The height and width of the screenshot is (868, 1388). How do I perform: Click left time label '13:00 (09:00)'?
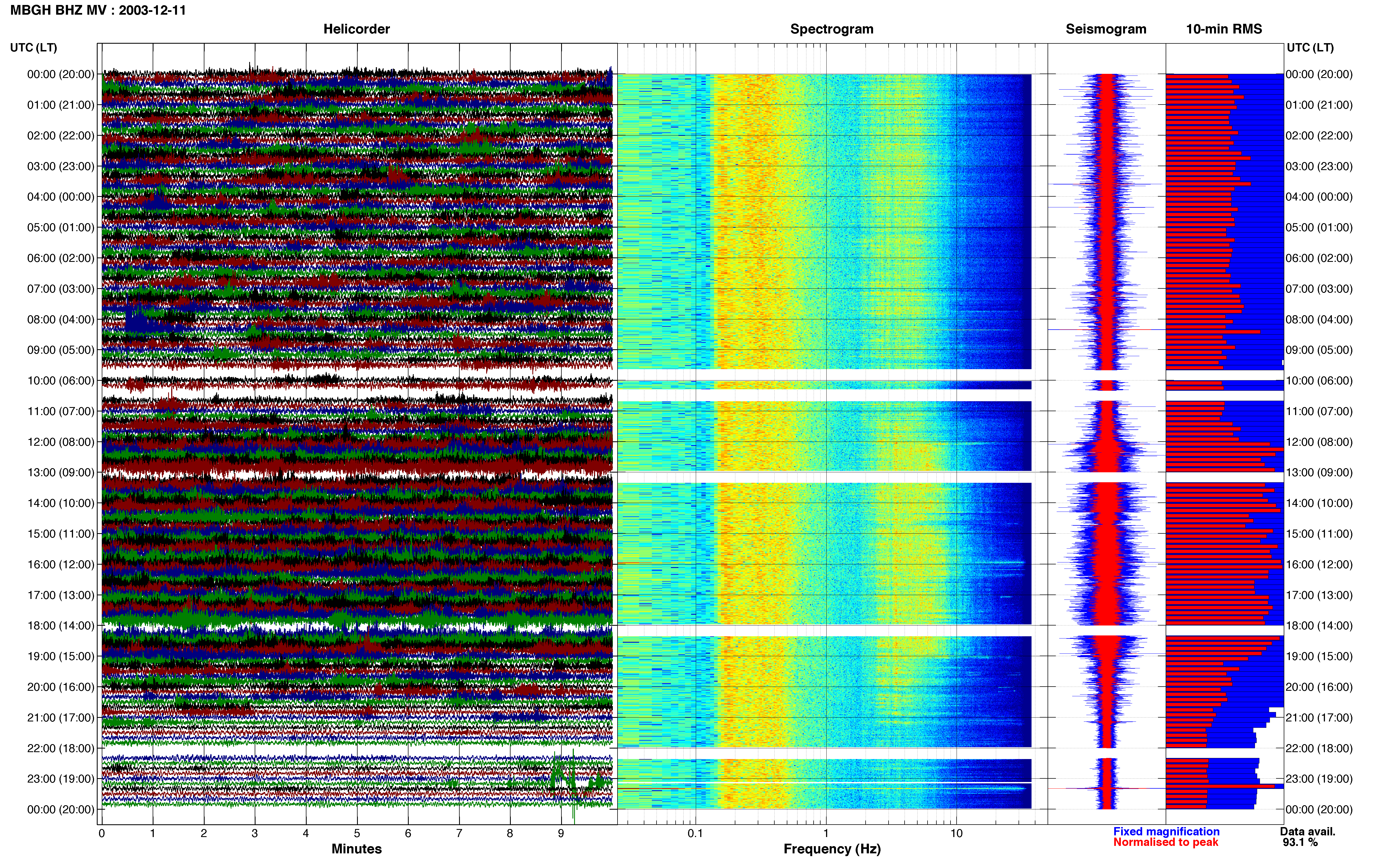click(x=61, y=473)
